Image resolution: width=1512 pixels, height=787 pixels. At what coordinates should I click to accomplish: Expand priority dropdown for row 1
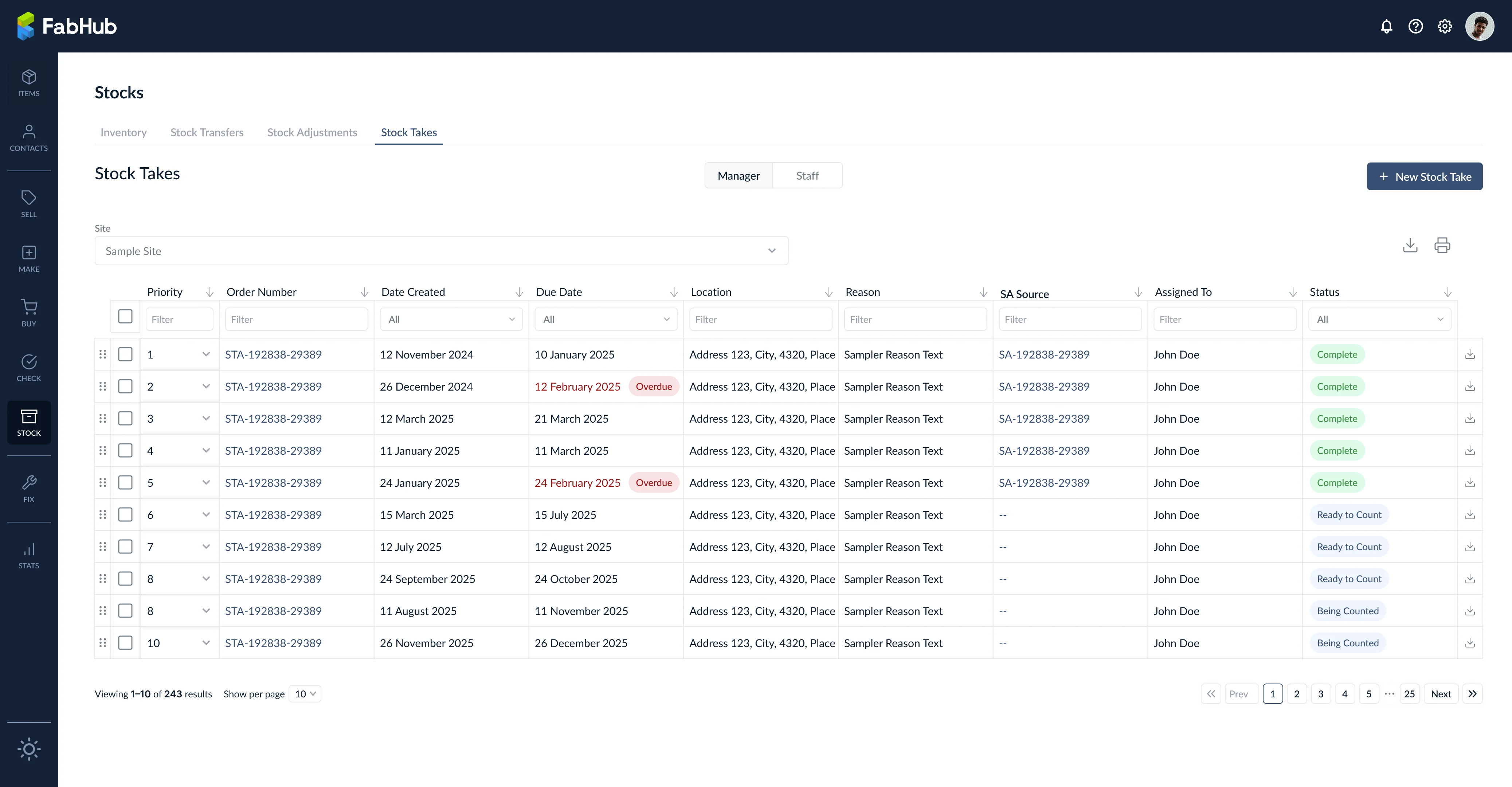coord(206,355)
